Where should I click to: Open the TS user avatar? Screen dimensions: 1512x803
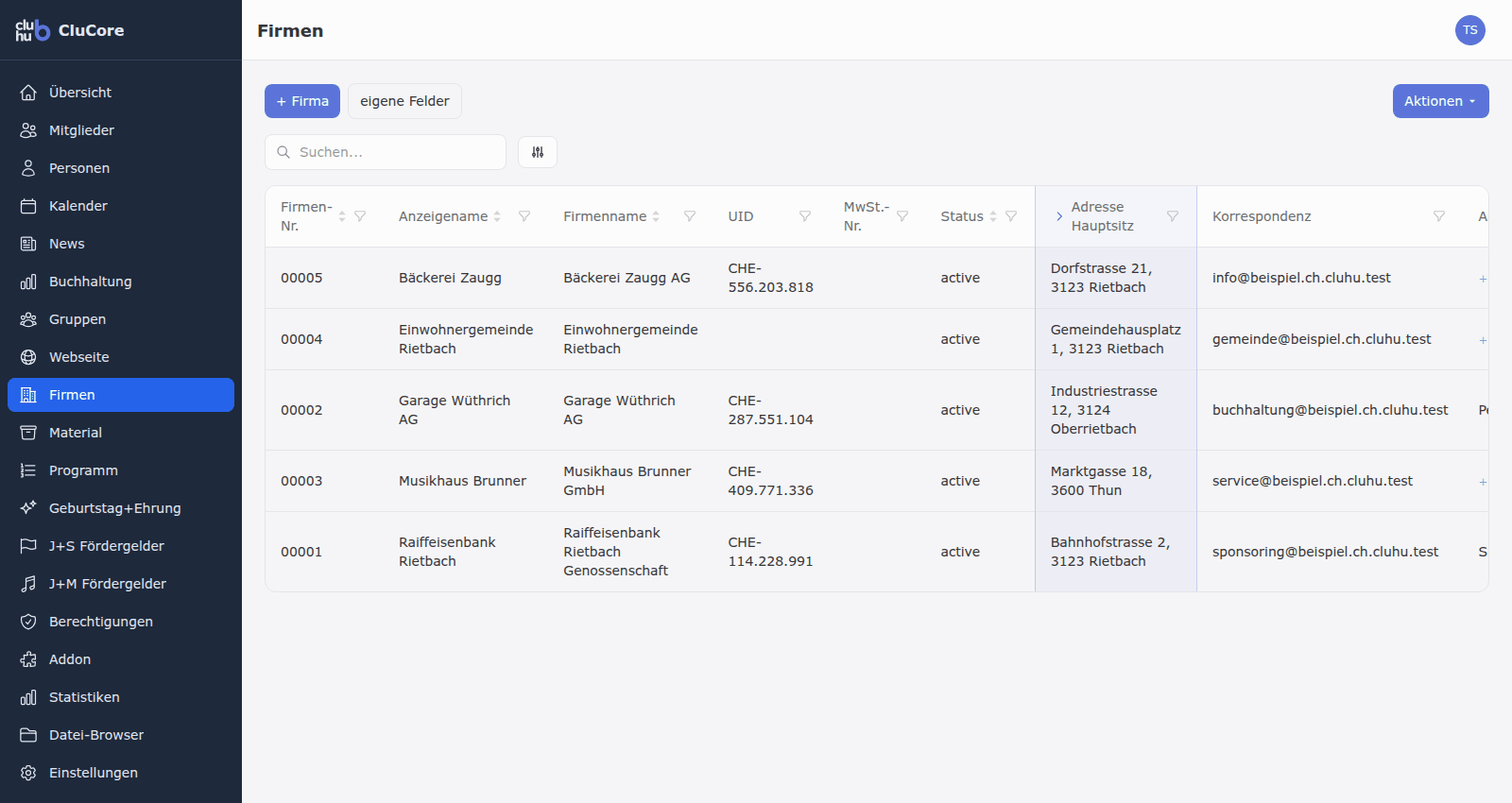click(1470, 30)
